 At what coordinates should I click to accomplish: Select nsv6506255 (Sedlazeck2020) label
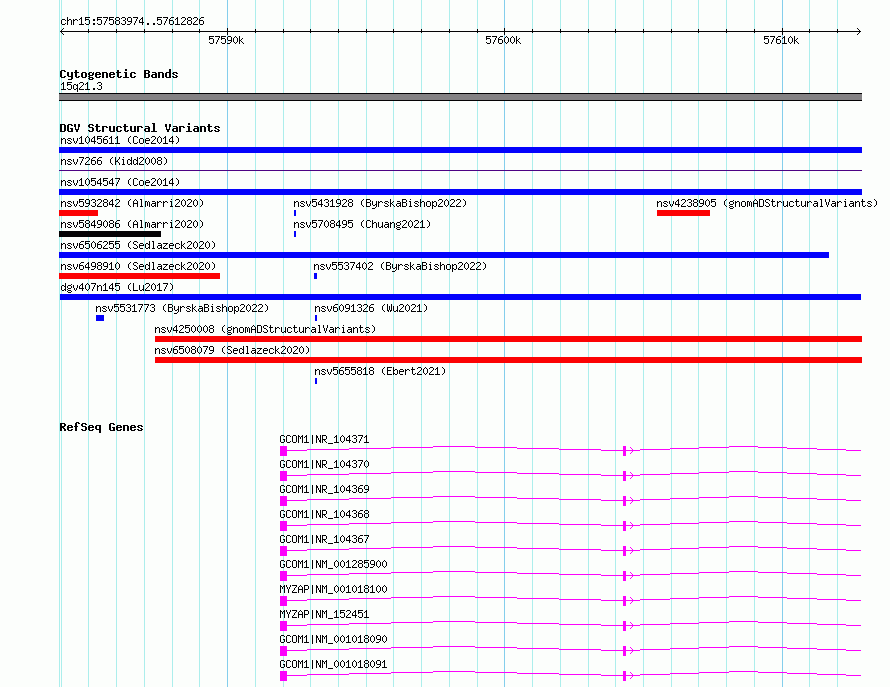pyautogui.click(x=138, y=245)
